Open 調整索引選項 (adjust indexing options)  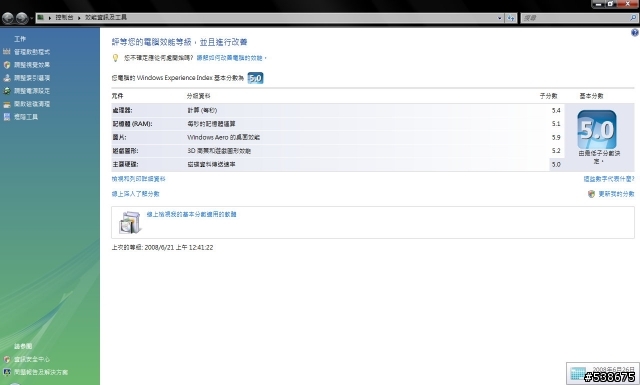(x=32, y=78)
